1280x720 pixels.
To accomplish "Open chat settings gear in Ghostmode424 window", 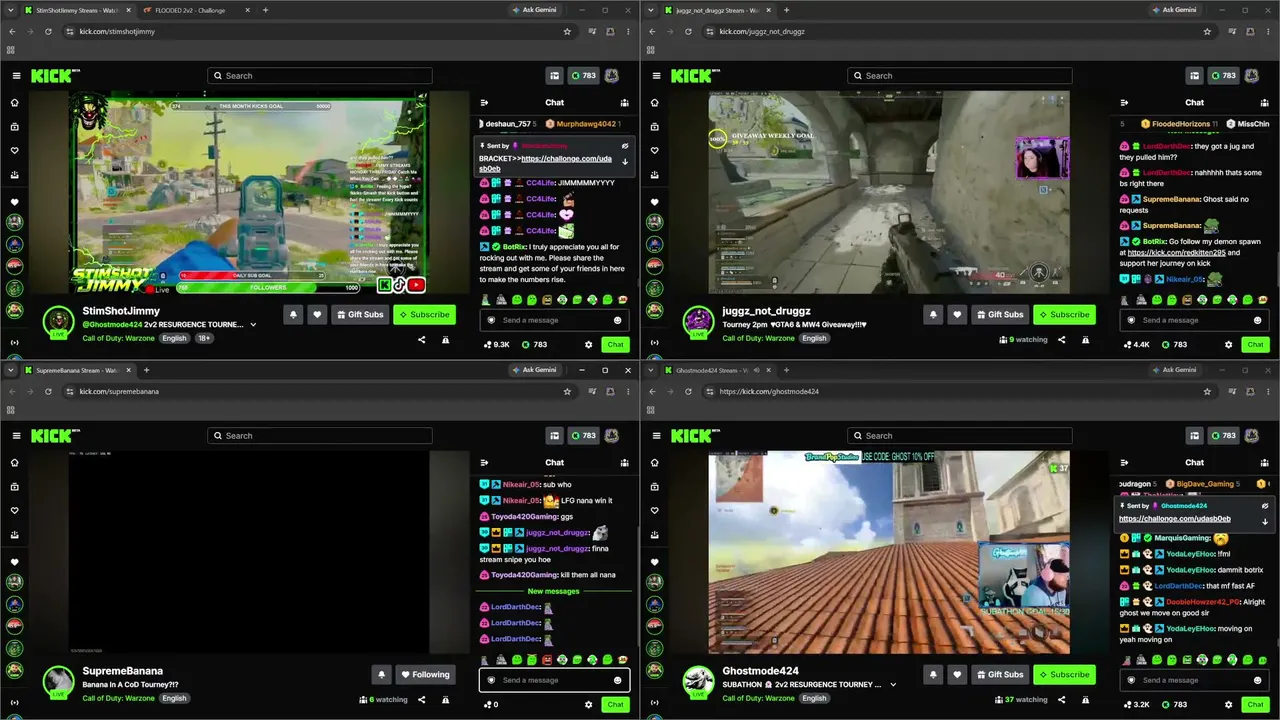I will pyautogui.click(x=1228, y=704).
